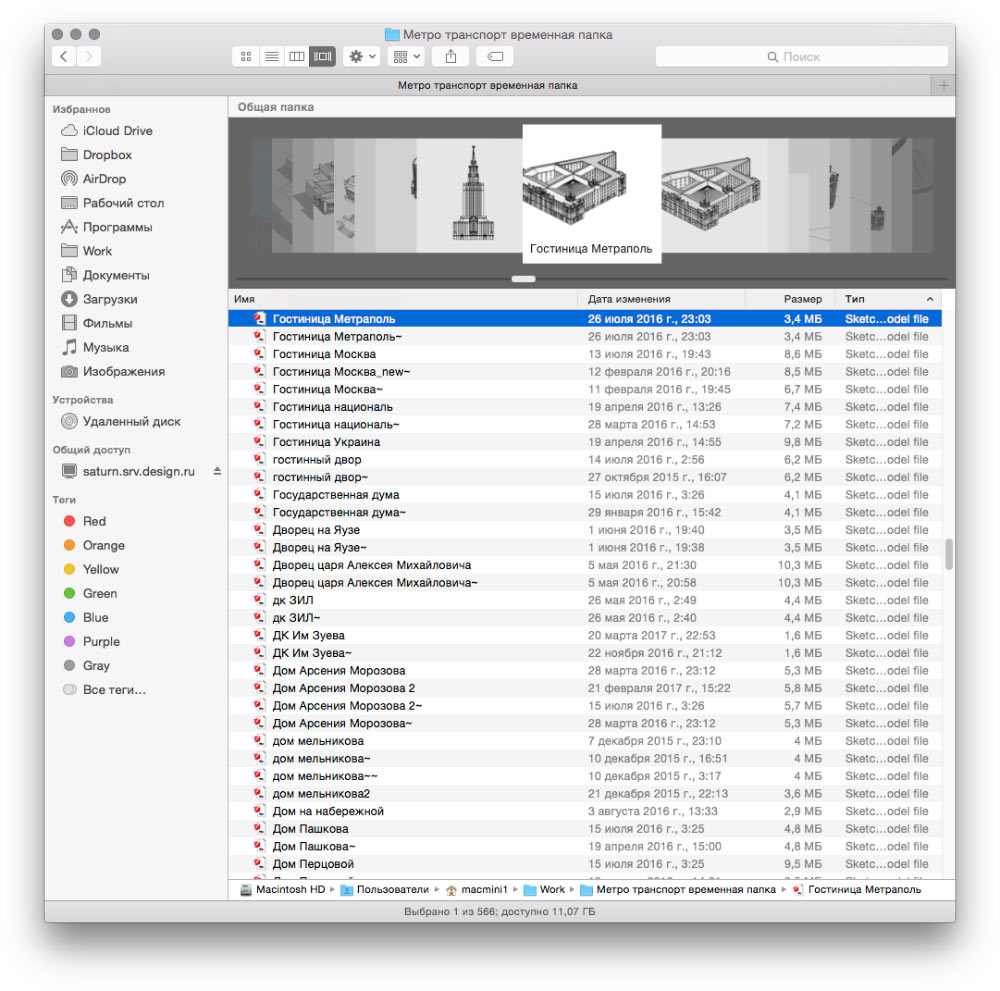Screen dimensions: 1000x991
Task: Switch to list view in toolbar
Action: (x=271, y=57)
